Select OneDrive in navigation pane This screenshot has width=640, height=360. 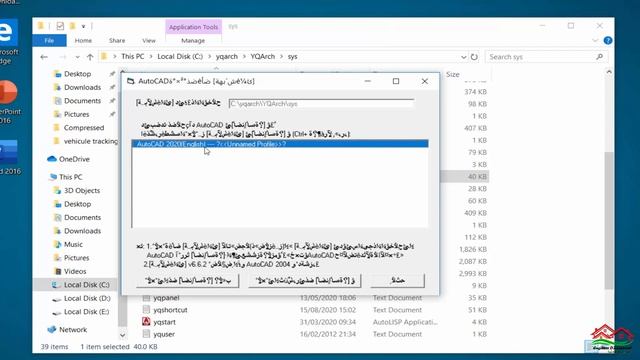pyautogui.click(x=74, y=159)
